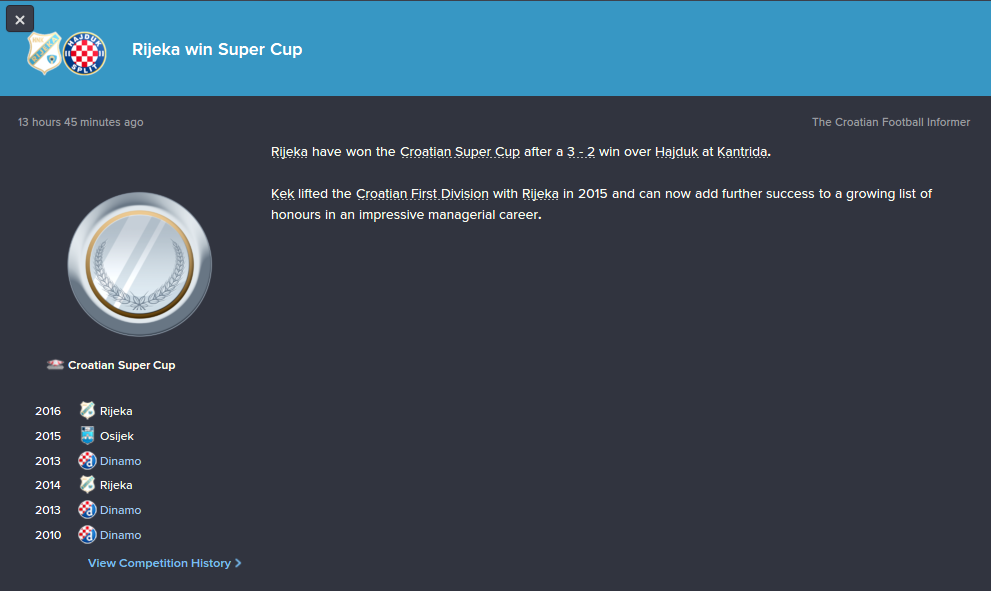The width and height of the screenshot is (991, 591).
Task: Open the Croatian First Division link
Action: [x=422, y=193]
